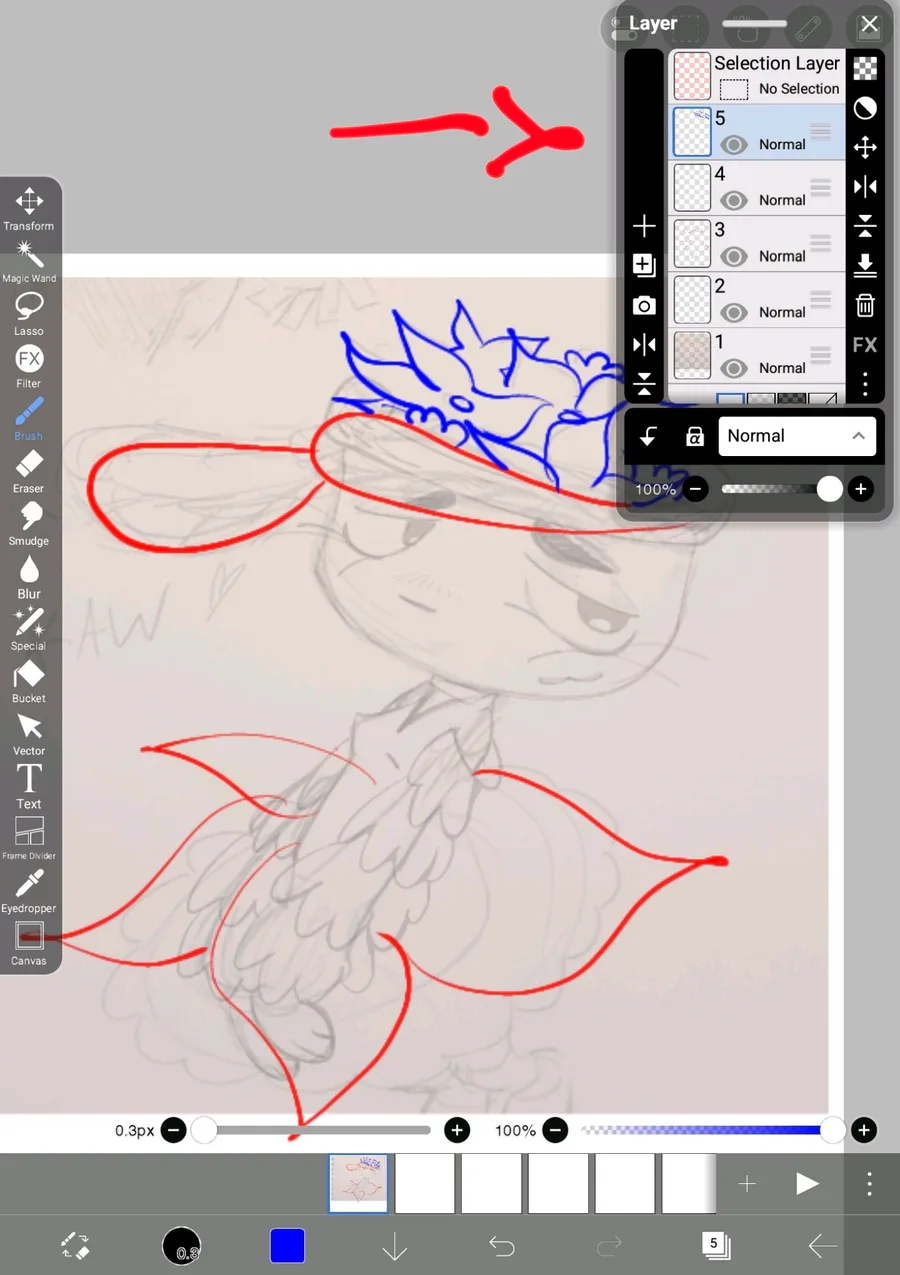
Task: Grab the reorder handle of layer 5
Action: 820,131
